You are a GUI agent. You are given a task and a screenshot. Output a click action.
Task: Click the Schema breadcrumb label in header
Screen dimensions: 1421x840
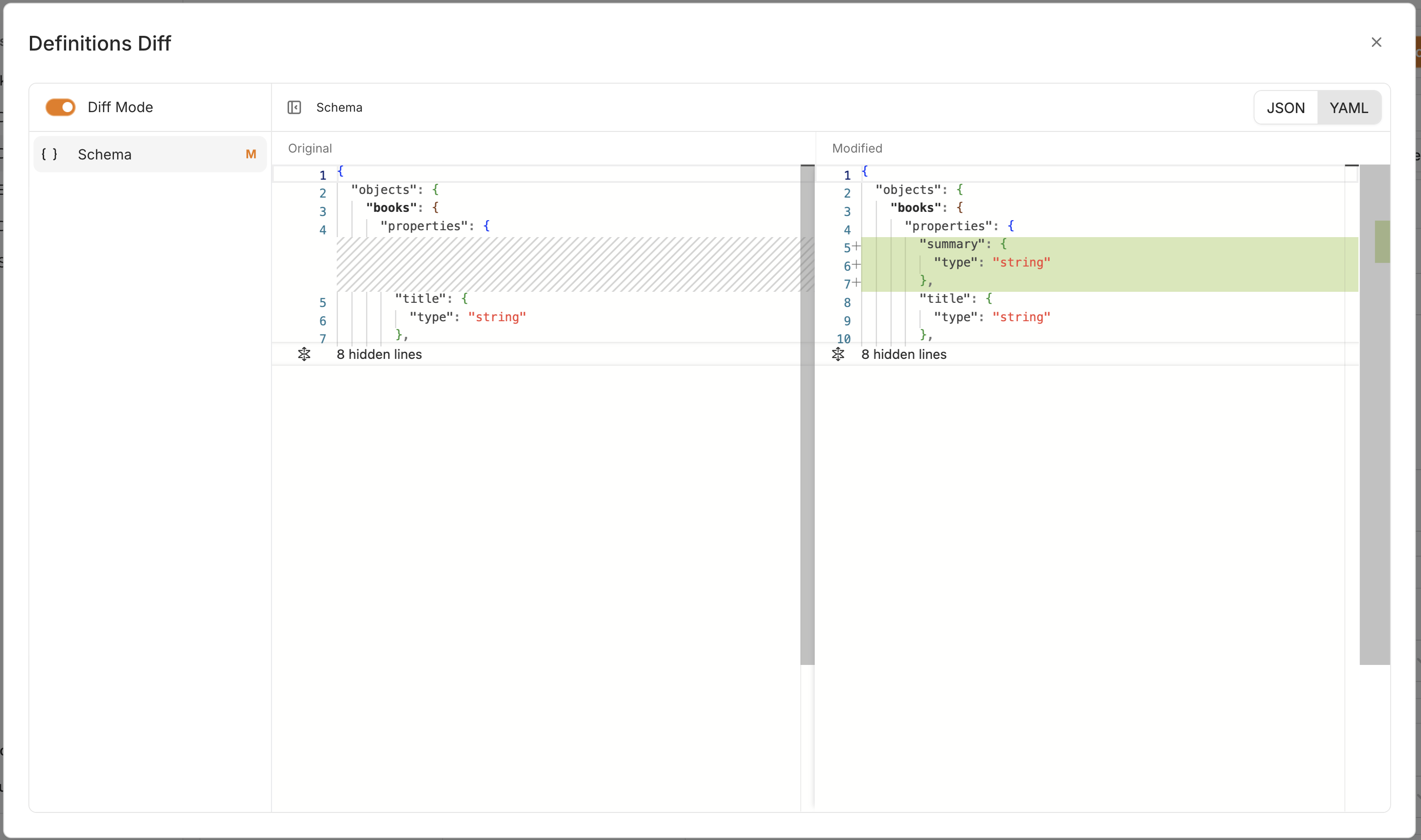(x=339, y=108)
